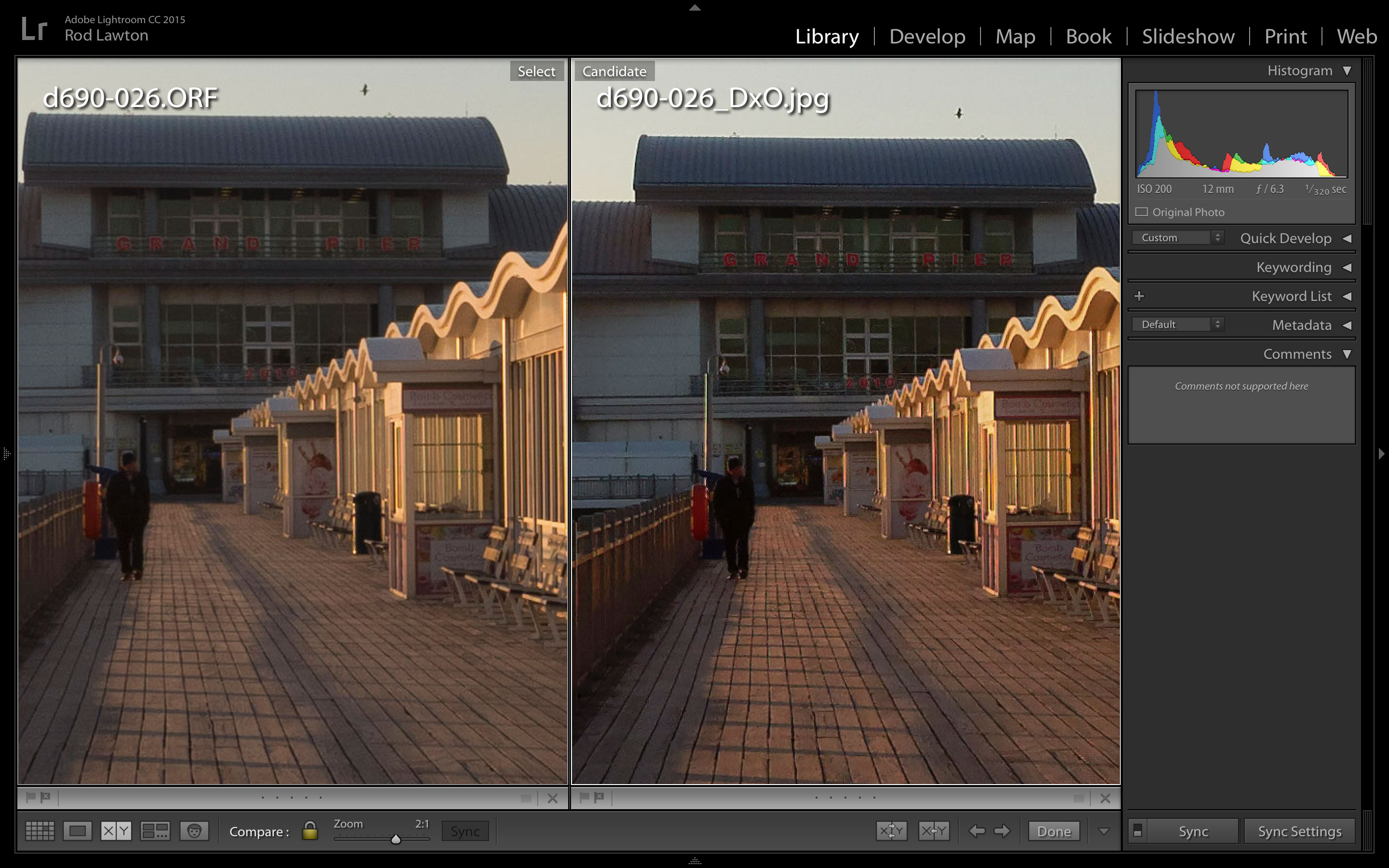Select next photo arrow
The width and height of the screenshot is (1389, 868).
[x=1002, y=831]
